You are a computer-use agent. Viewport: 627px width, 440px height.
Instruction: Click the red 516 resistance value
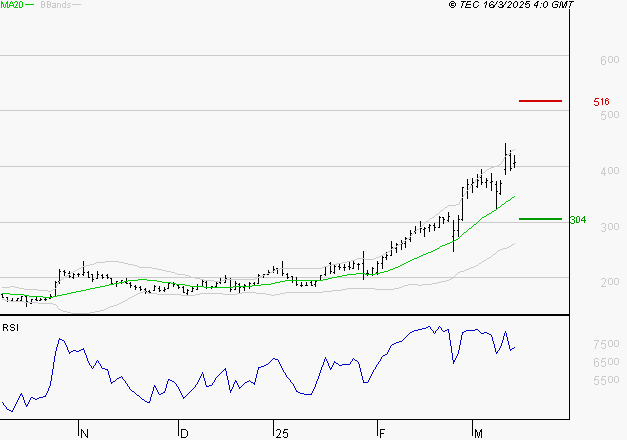(x=601, y=102)
